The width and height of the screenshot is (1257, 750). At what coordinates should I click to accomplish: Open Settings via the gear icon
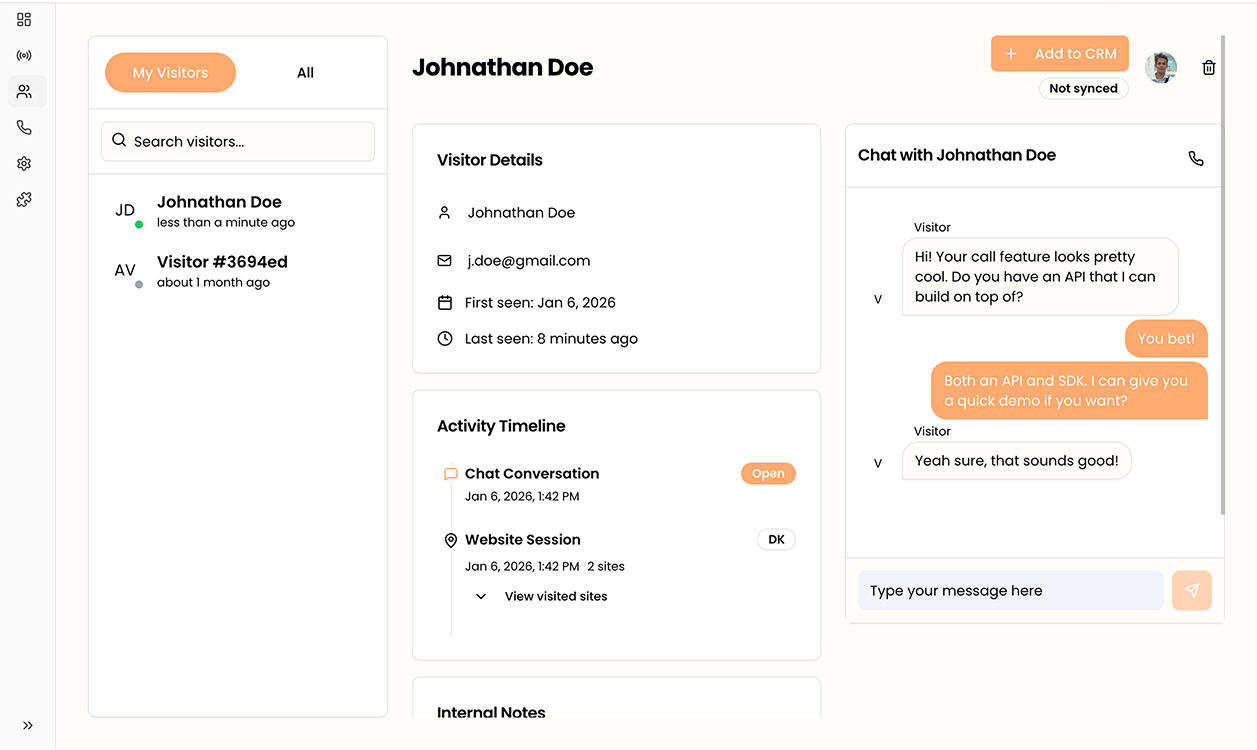[24, 163]
